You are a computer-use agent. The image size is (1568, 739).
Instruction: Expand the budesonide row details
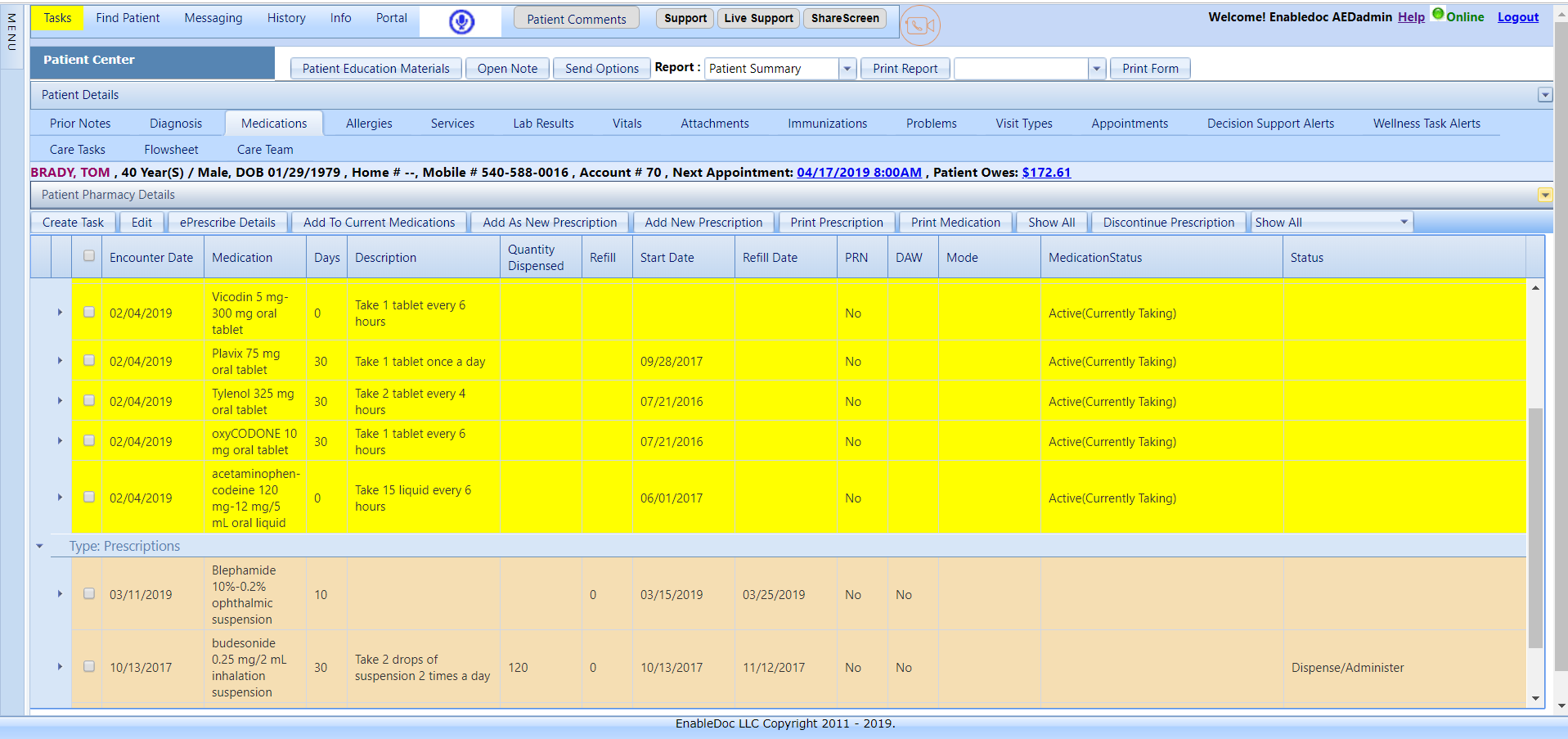(60, 667)
